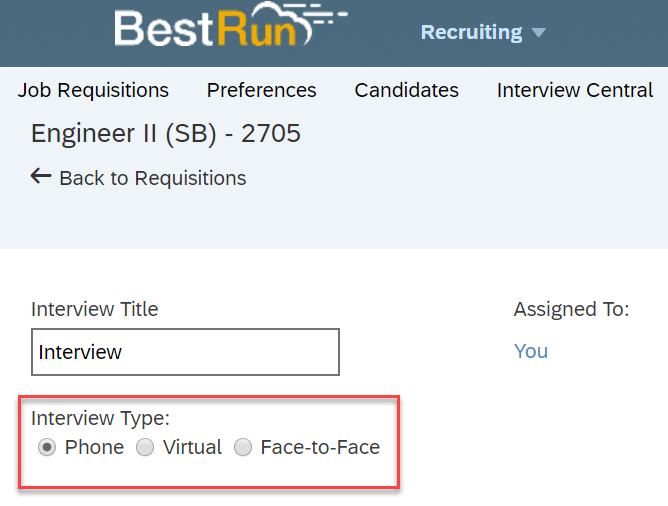Click the 'Virtual' option label text
Viewport: 668px width, 506px height.
[192, 447]
